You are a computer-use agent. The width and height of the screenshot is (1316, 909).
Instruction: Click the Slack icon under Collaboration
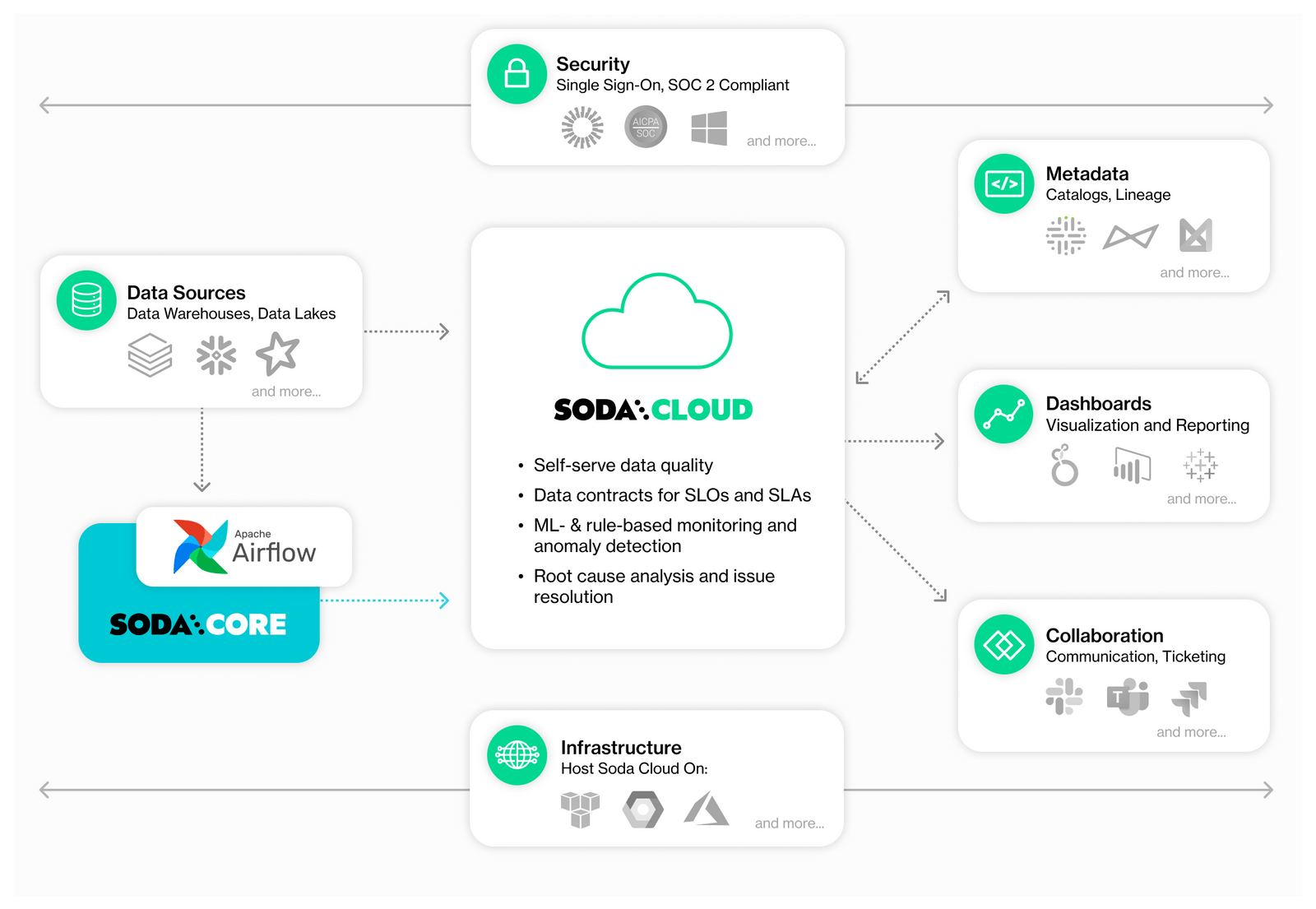(x=1064, y=697)
